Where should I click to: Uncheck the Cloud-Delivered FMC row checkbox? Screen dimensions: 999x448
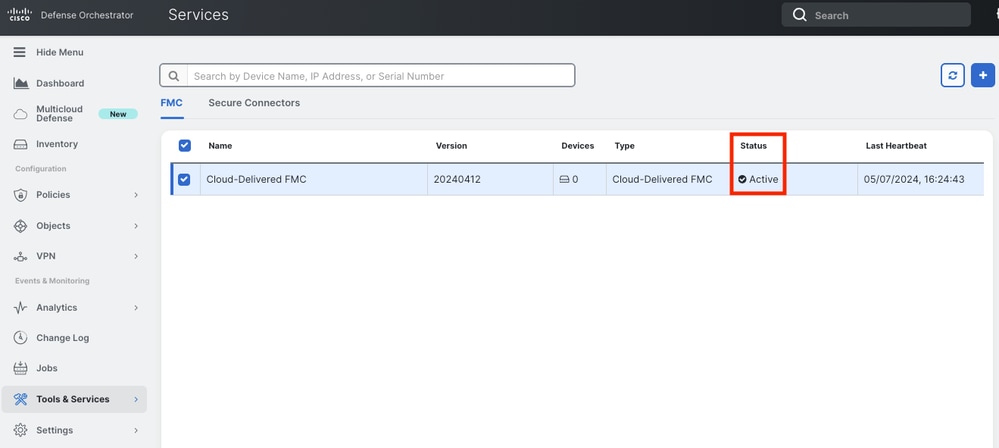pyautogui.click(x=184, y=180)
